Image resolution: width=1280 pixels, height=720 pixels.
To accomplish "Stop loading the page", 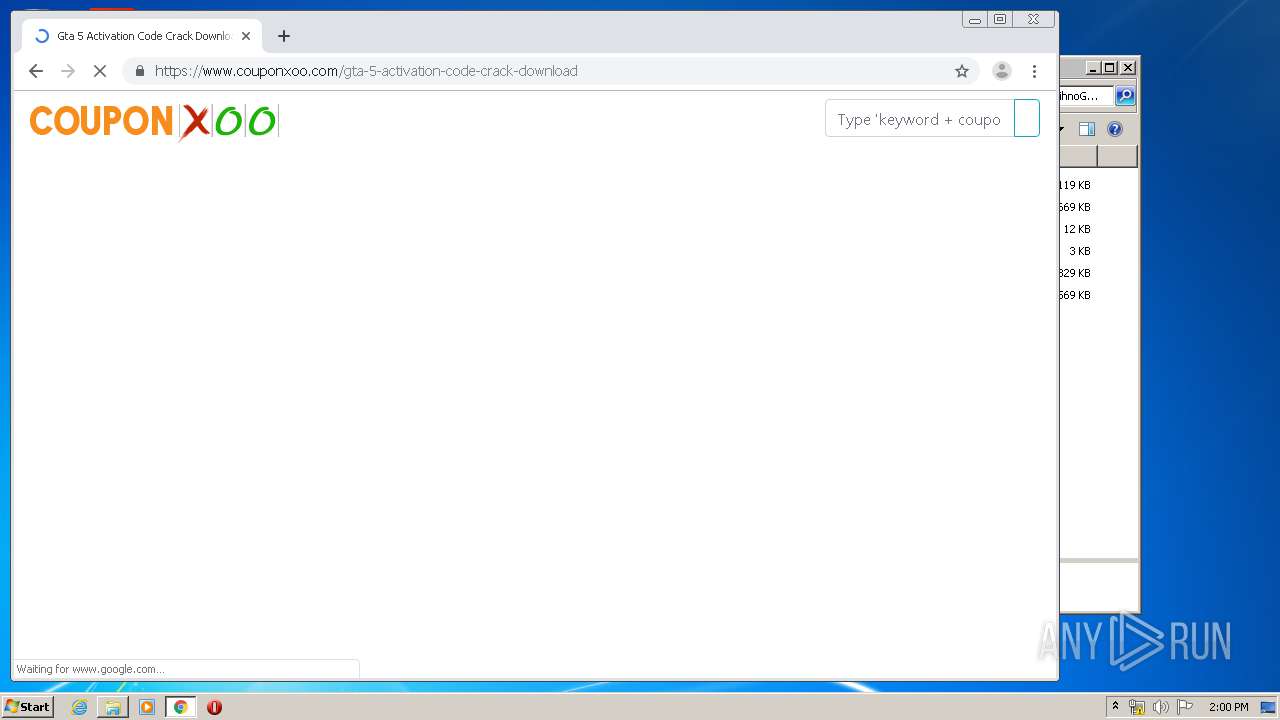I will [x=99, y=71].
